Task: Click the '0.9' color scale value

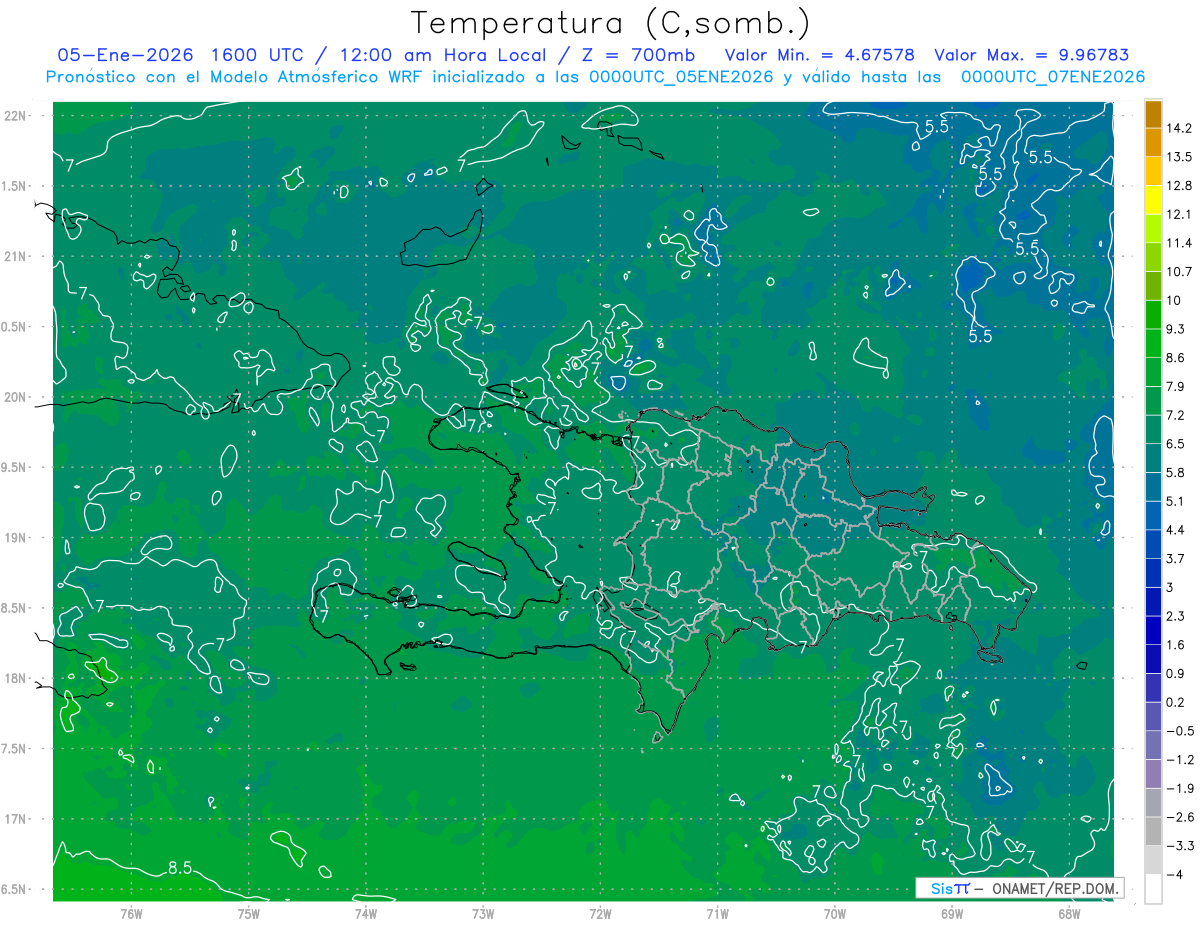Action: (x=1178, y=674)
